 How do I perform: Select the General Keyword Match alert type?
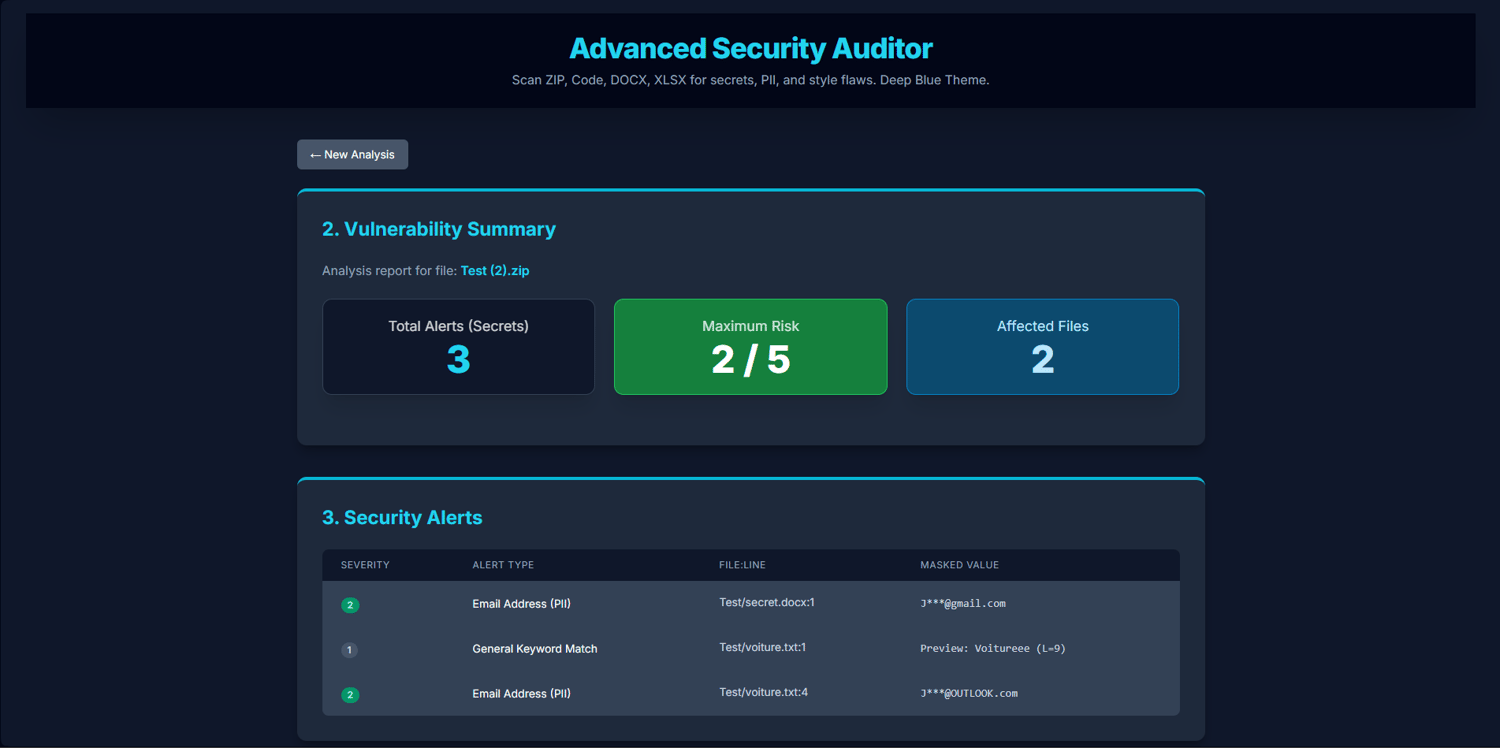(x=535, y=649)
